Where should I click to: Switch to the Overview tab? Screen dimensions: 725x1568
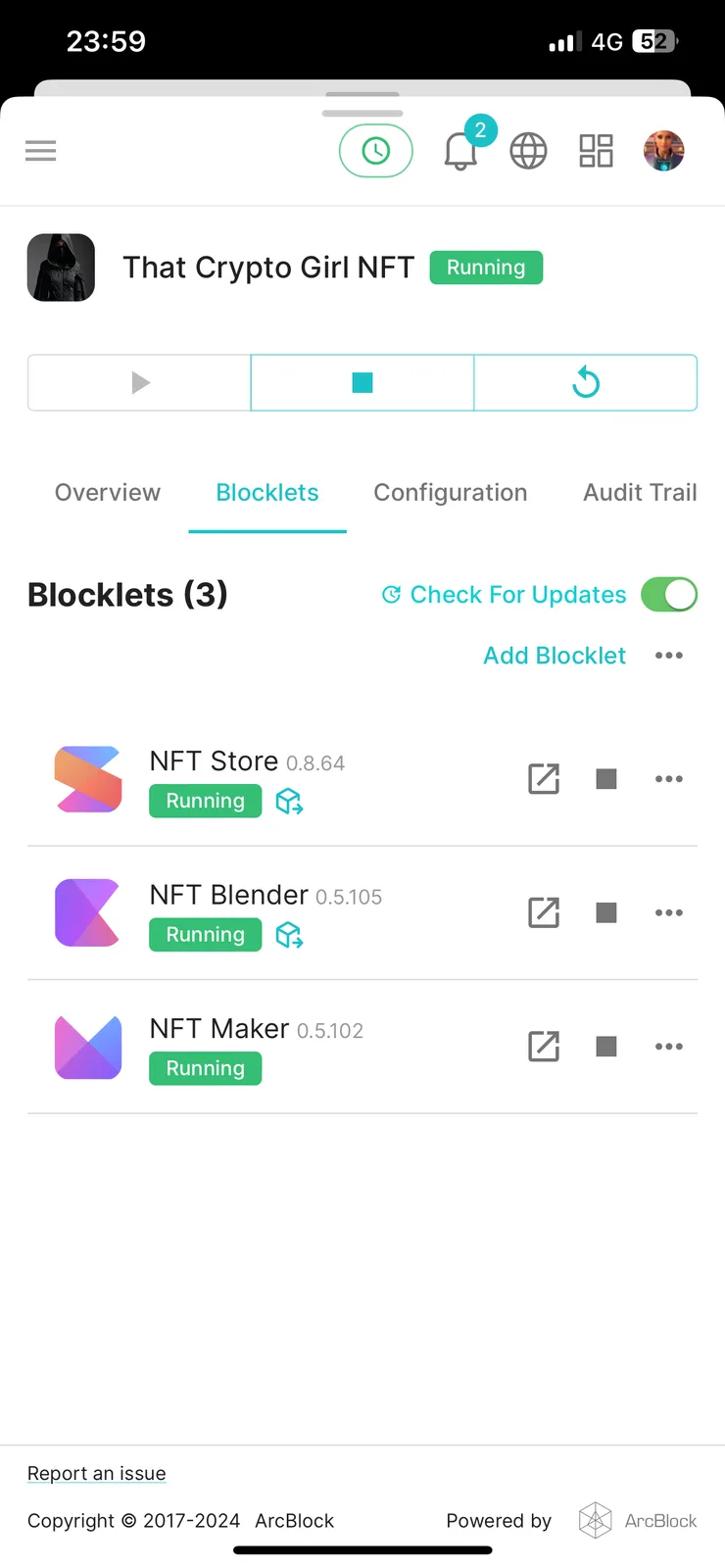(x=108, y=493)
